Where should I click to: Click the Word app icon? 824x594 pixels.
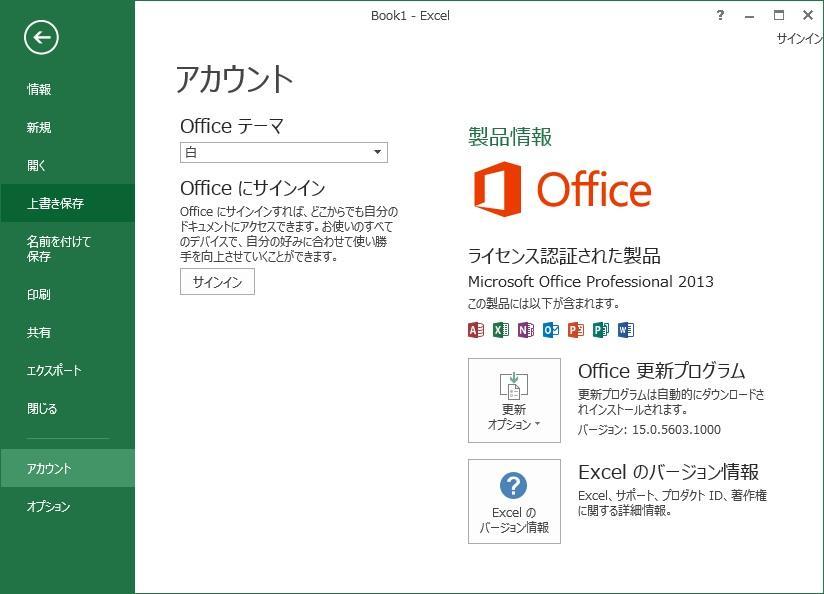point(626,330)
